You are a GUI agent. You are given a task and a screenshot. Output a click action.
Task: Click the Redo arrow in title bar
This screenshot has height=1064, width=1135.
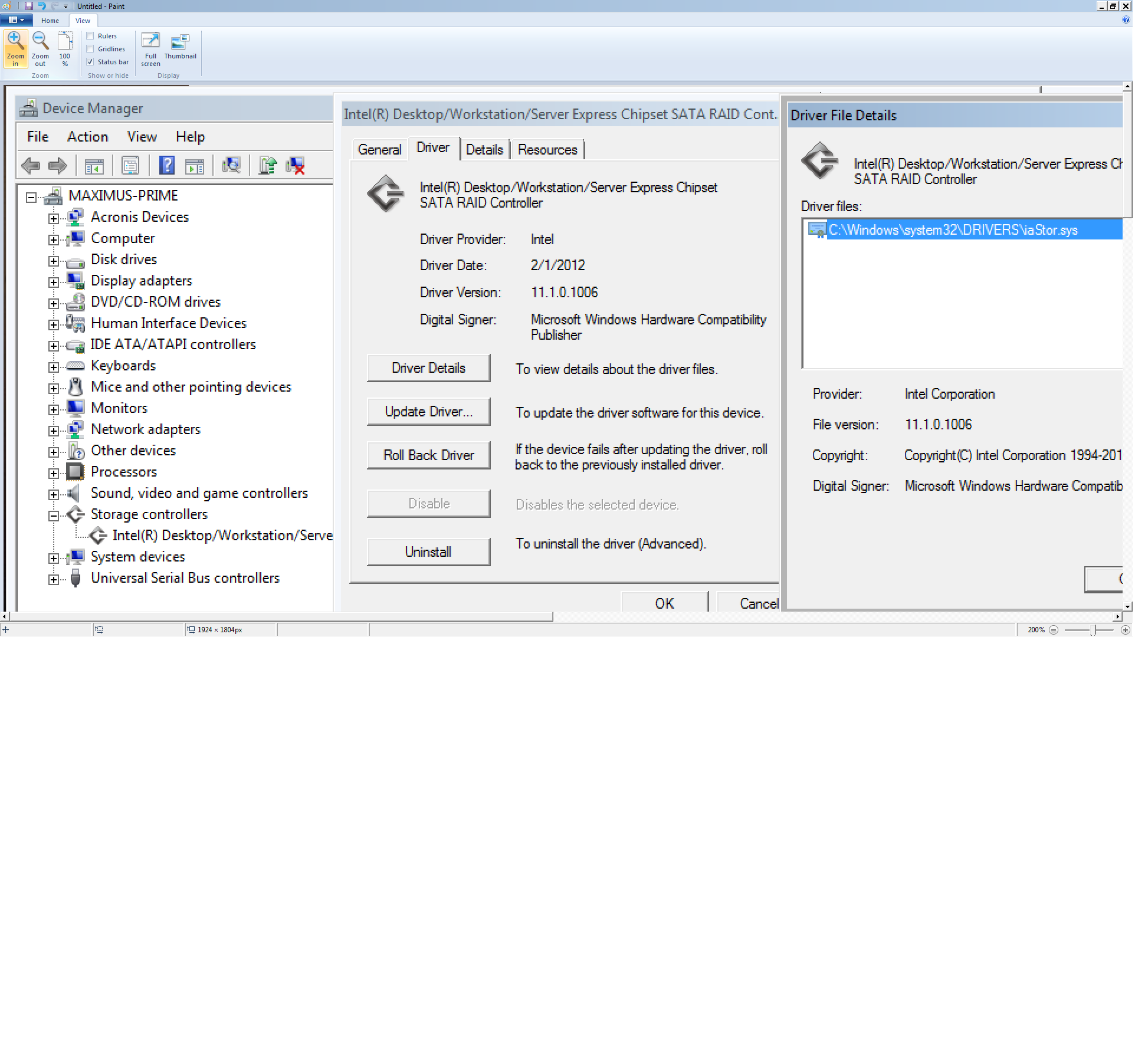pos(54,6)
